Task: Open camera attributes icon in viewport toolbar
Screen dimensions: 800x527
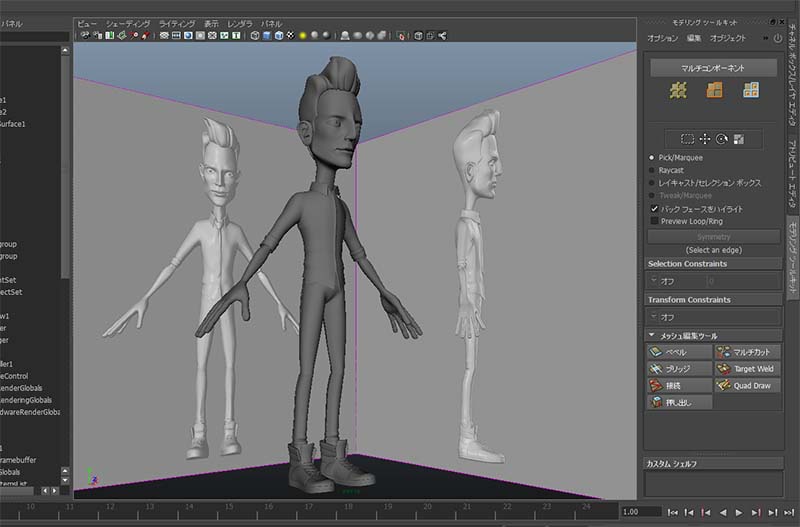Action: 97,36
